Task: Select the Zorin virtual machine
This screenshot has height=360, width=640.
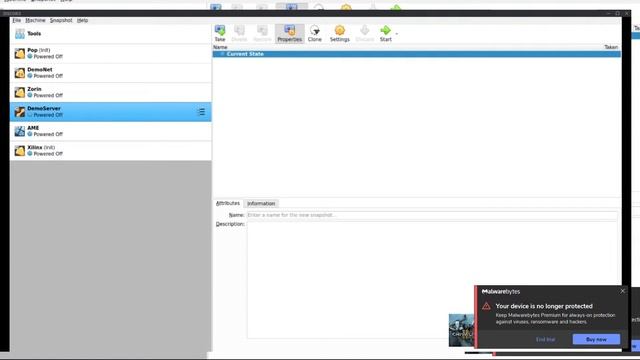Action: (111, 92)
